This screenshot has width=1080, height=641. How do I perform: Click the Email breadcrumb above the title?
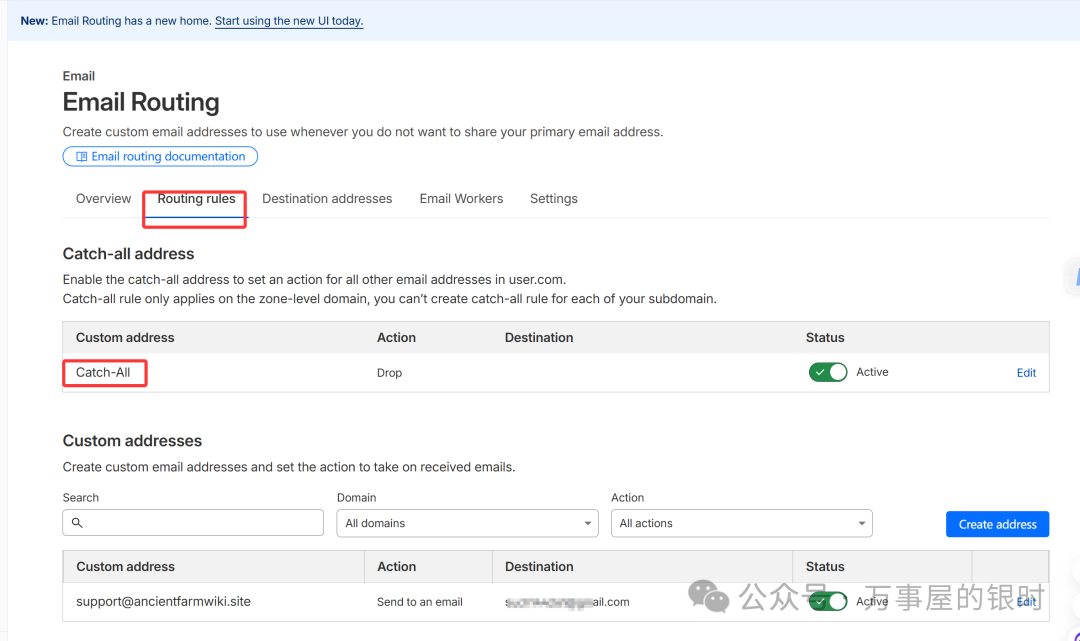(79, 76)
